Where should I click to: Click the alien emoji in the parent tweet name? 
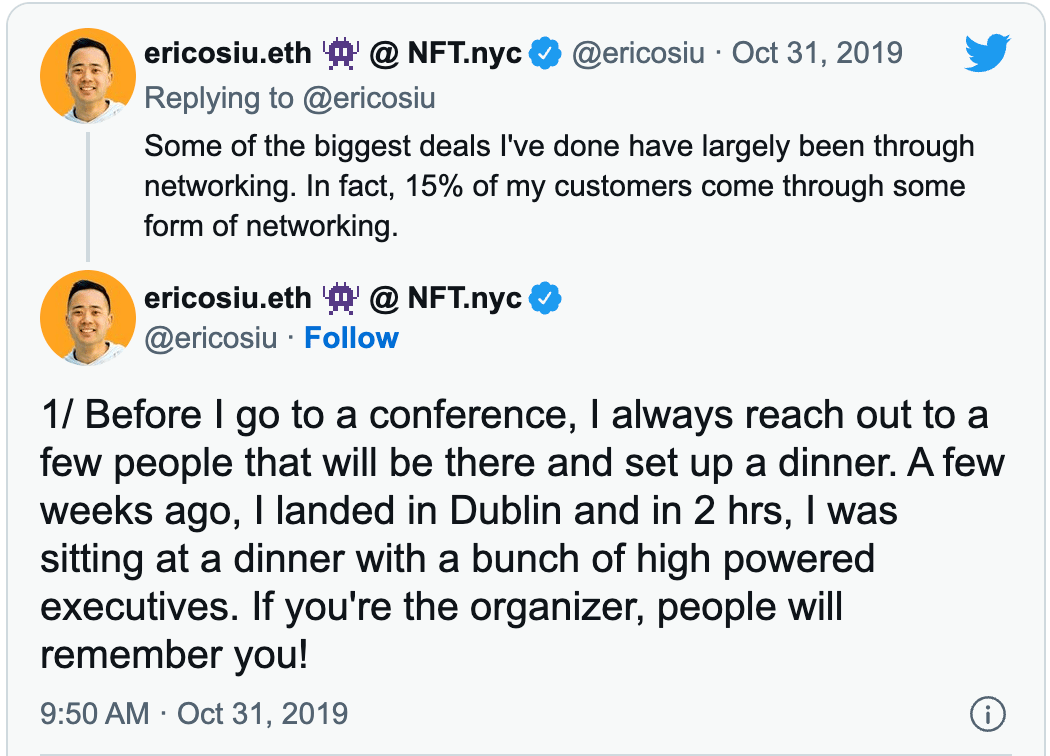coord(342,53)
